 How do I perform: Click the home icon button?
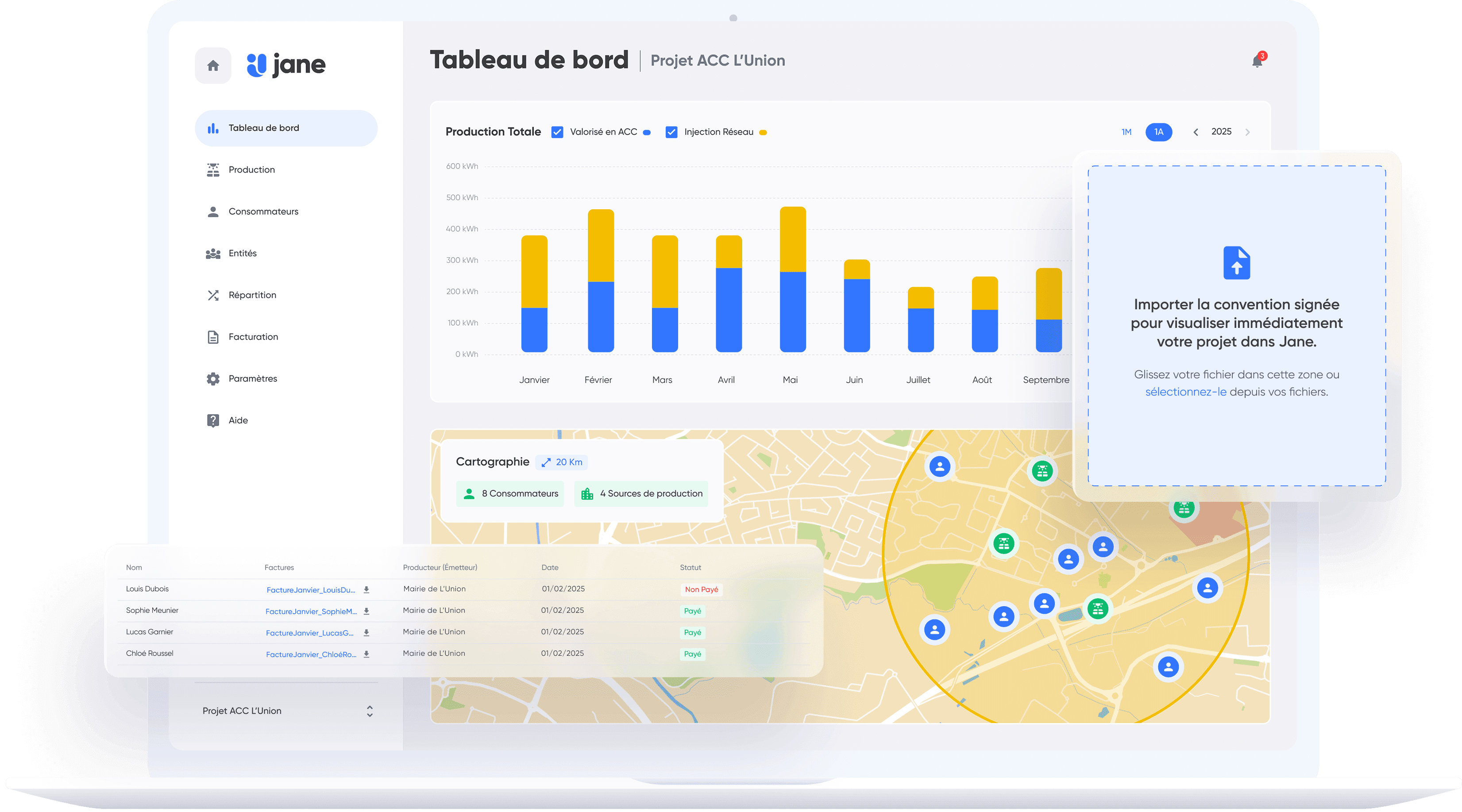click(x=213, y=66)
